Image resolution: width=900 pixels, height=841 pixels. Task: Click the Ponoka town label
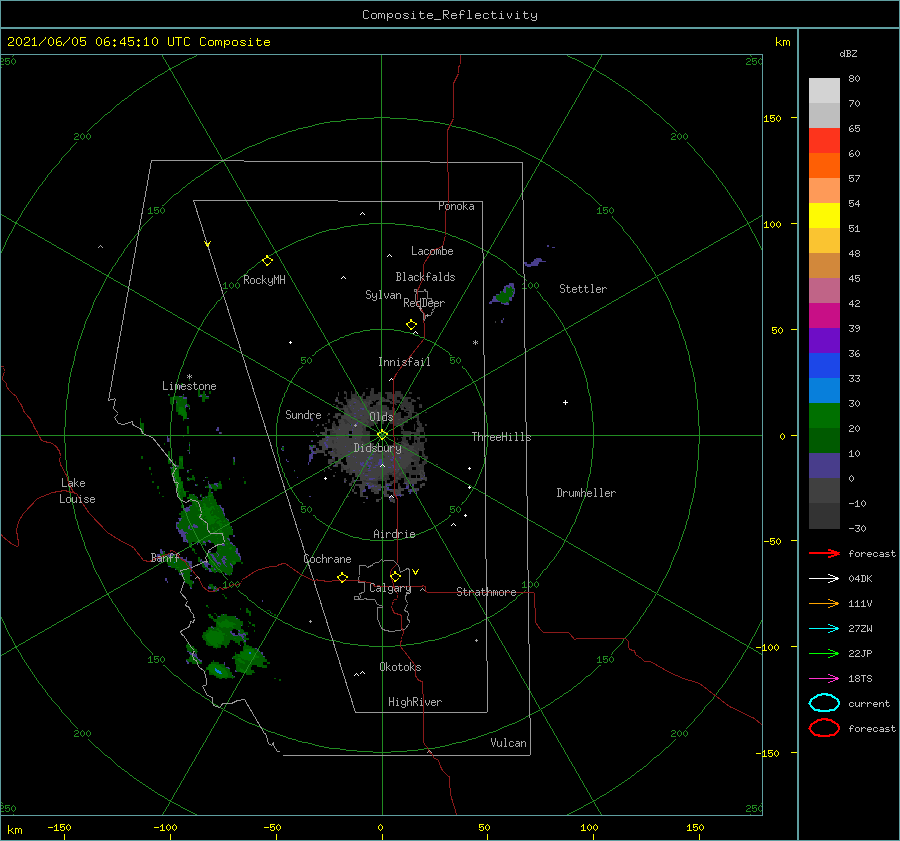click(456, 206)
